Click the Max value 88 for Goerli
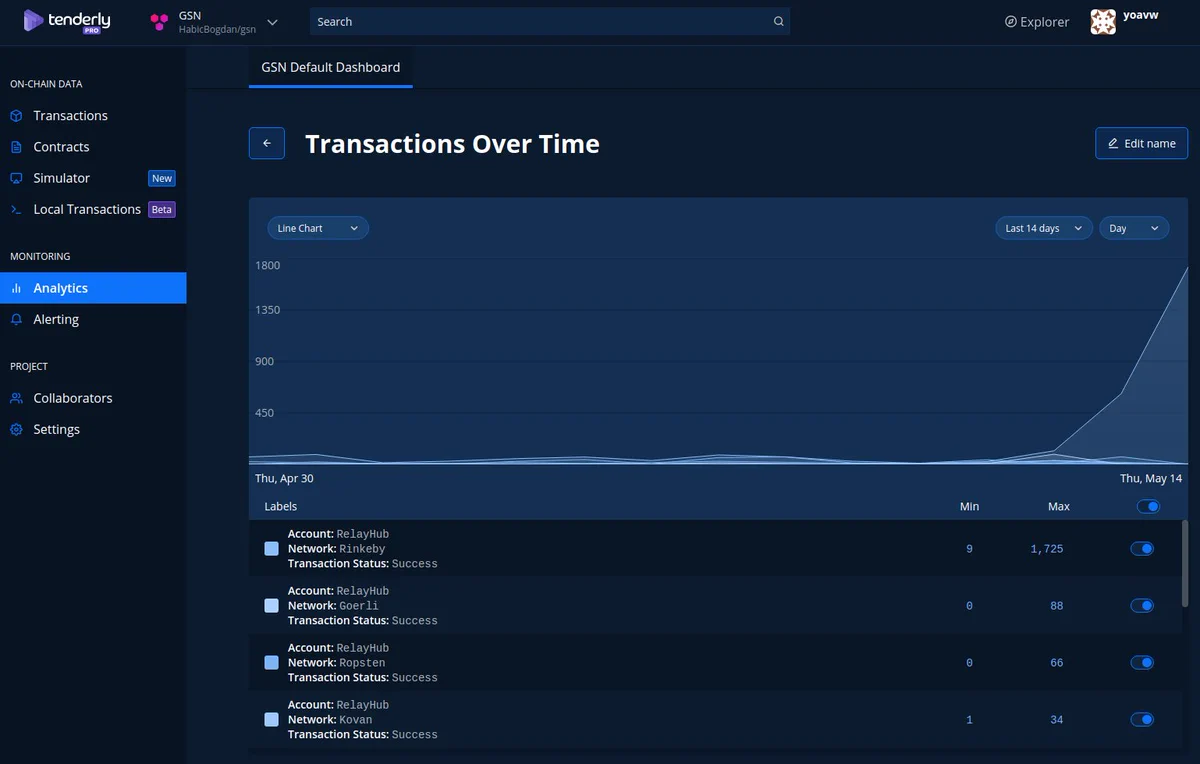Viewport: 1200px width, 764px height. pos(1057,606)
